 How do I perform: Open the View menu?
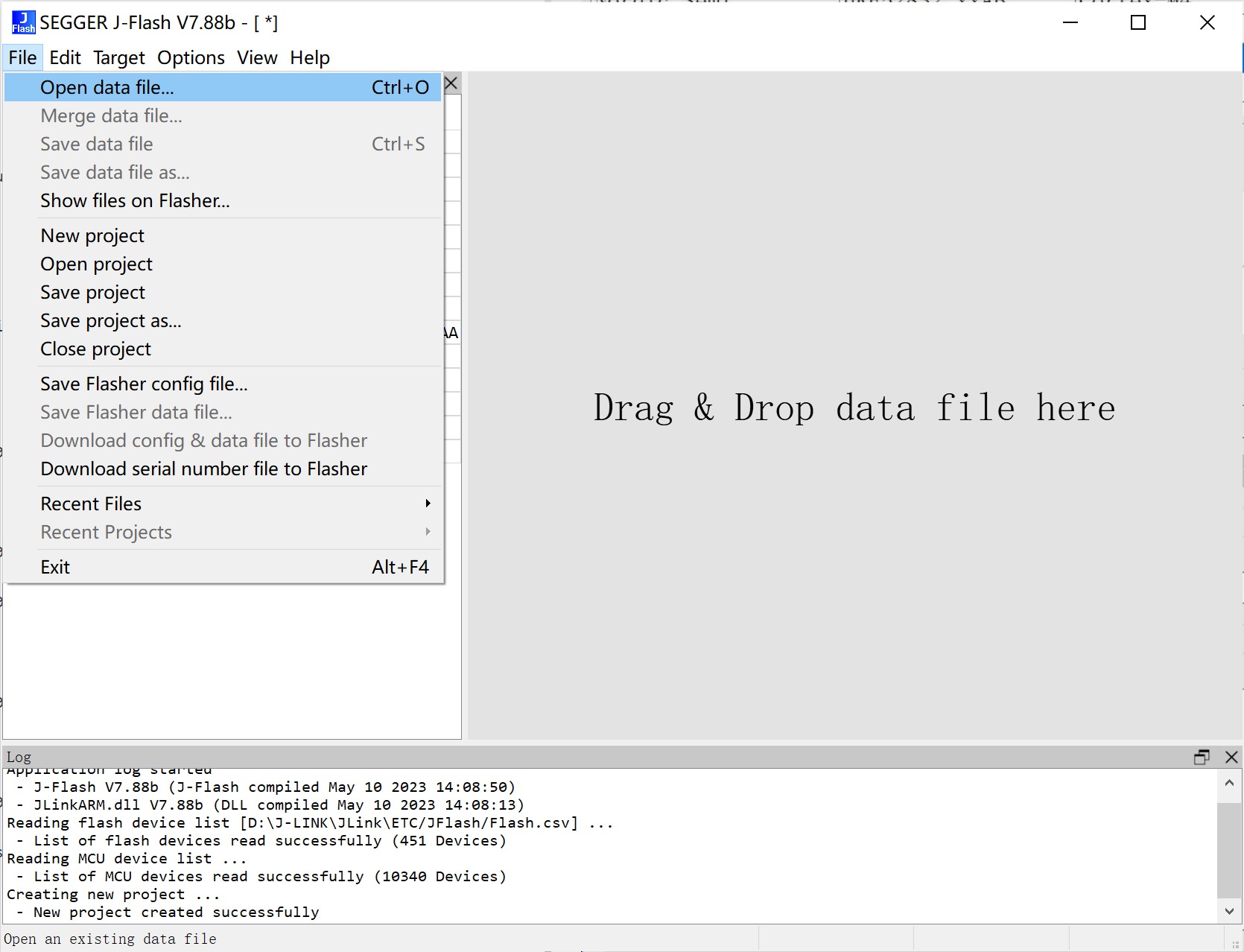click(x=257, y=57)
